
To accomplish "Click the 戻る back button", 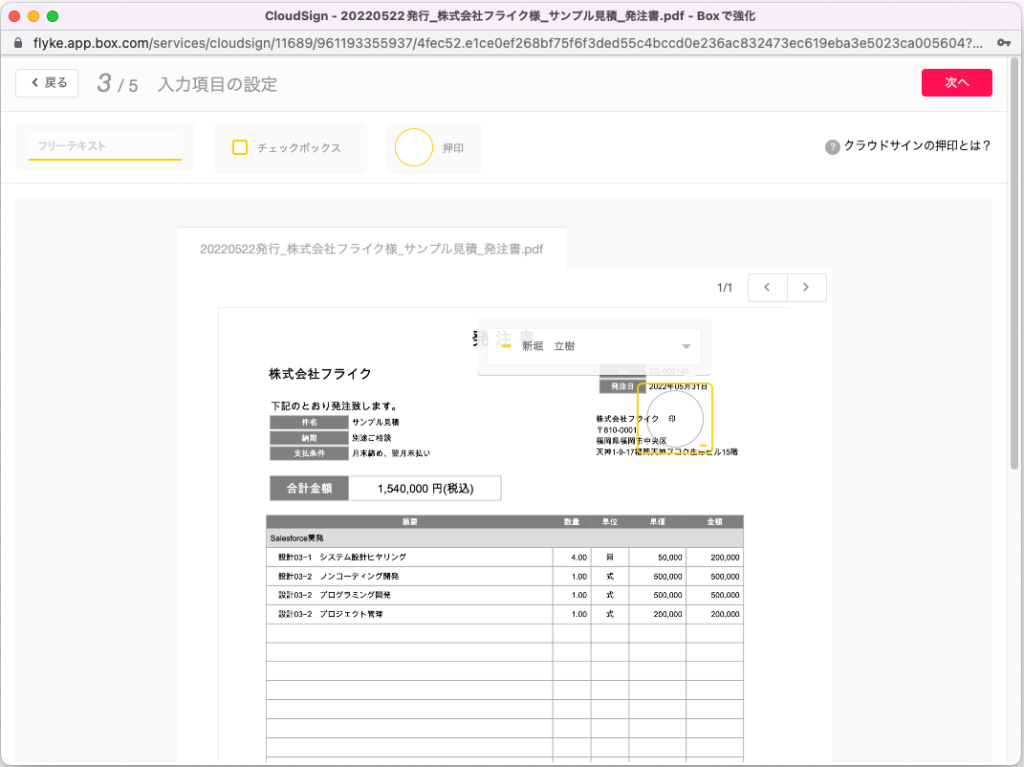I will coord(47,83).
